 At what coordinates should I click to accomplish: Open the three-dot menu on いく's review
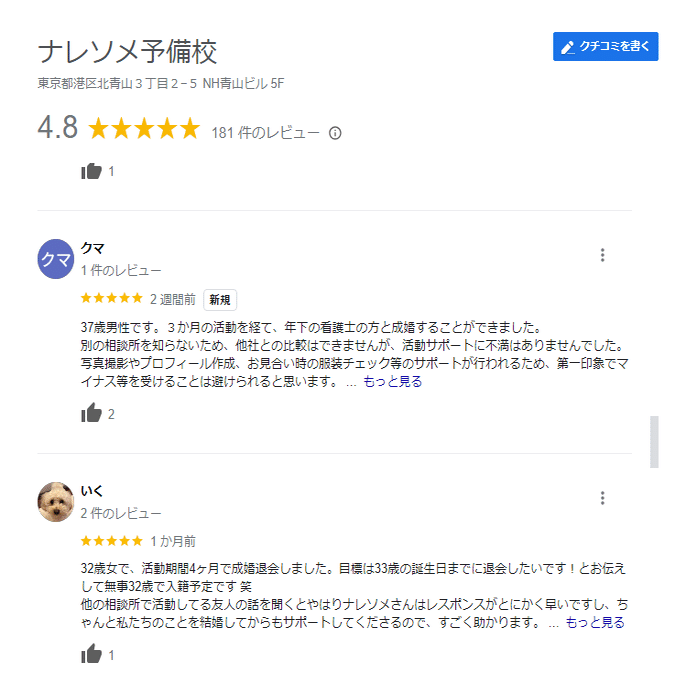(x=602, y=498)
